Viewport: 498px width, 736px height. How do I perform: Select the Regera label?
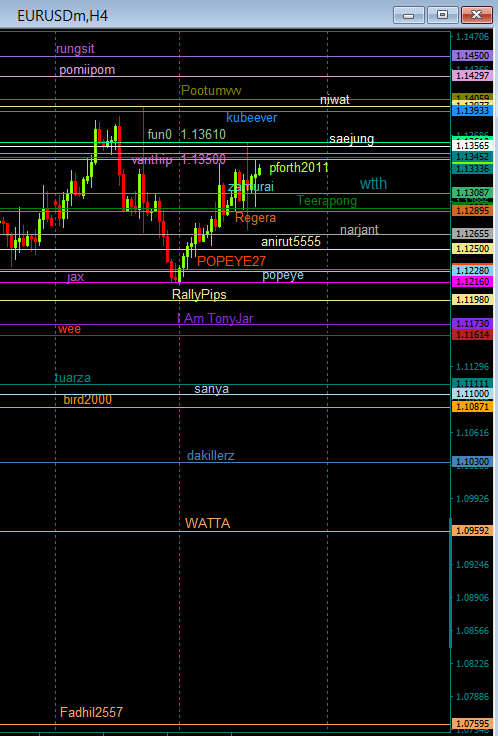(255, 218)
